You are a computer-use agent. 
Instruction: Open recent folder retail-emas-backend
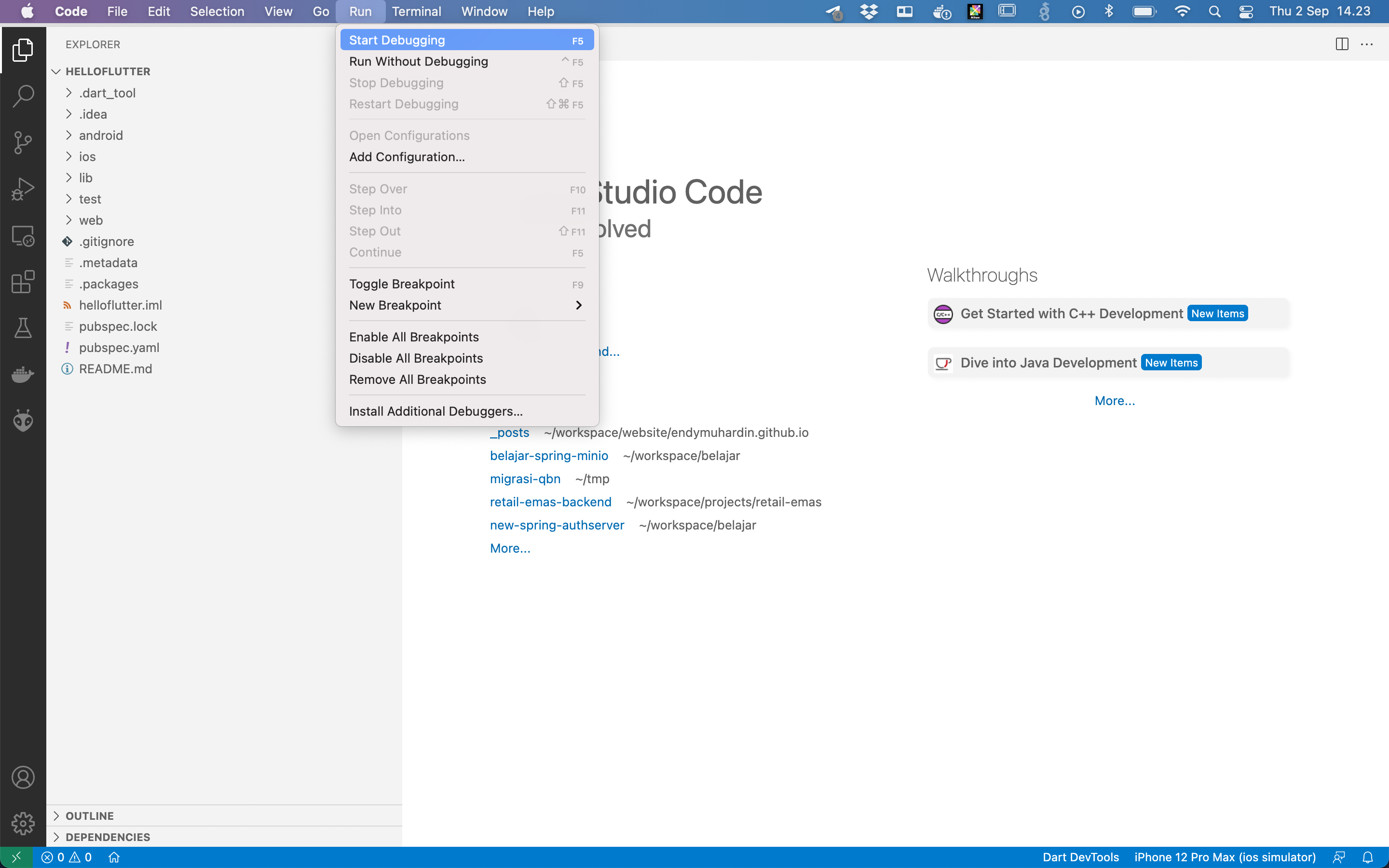[550, 502]
